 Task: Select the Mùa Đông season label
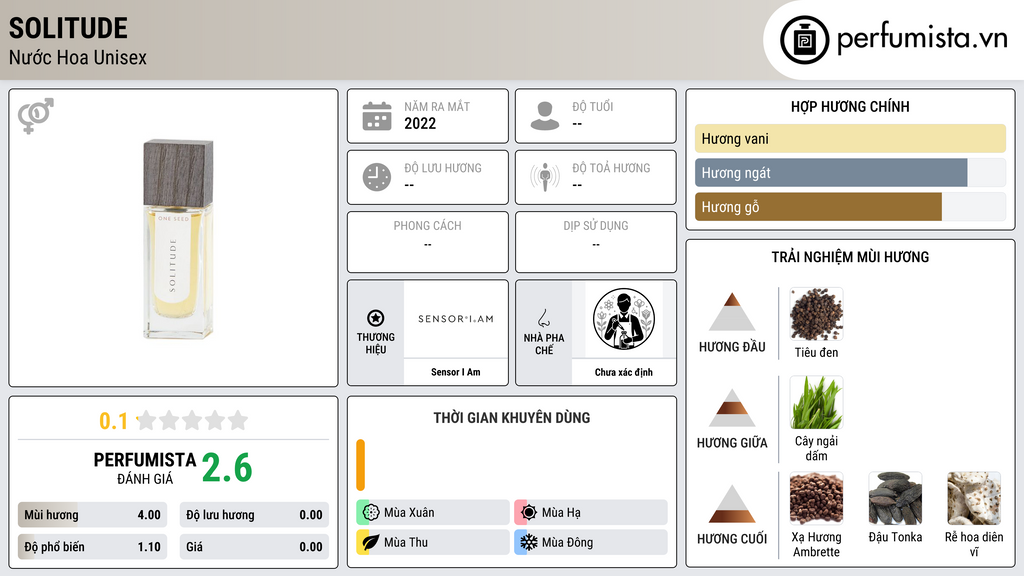tap(568, 542)
